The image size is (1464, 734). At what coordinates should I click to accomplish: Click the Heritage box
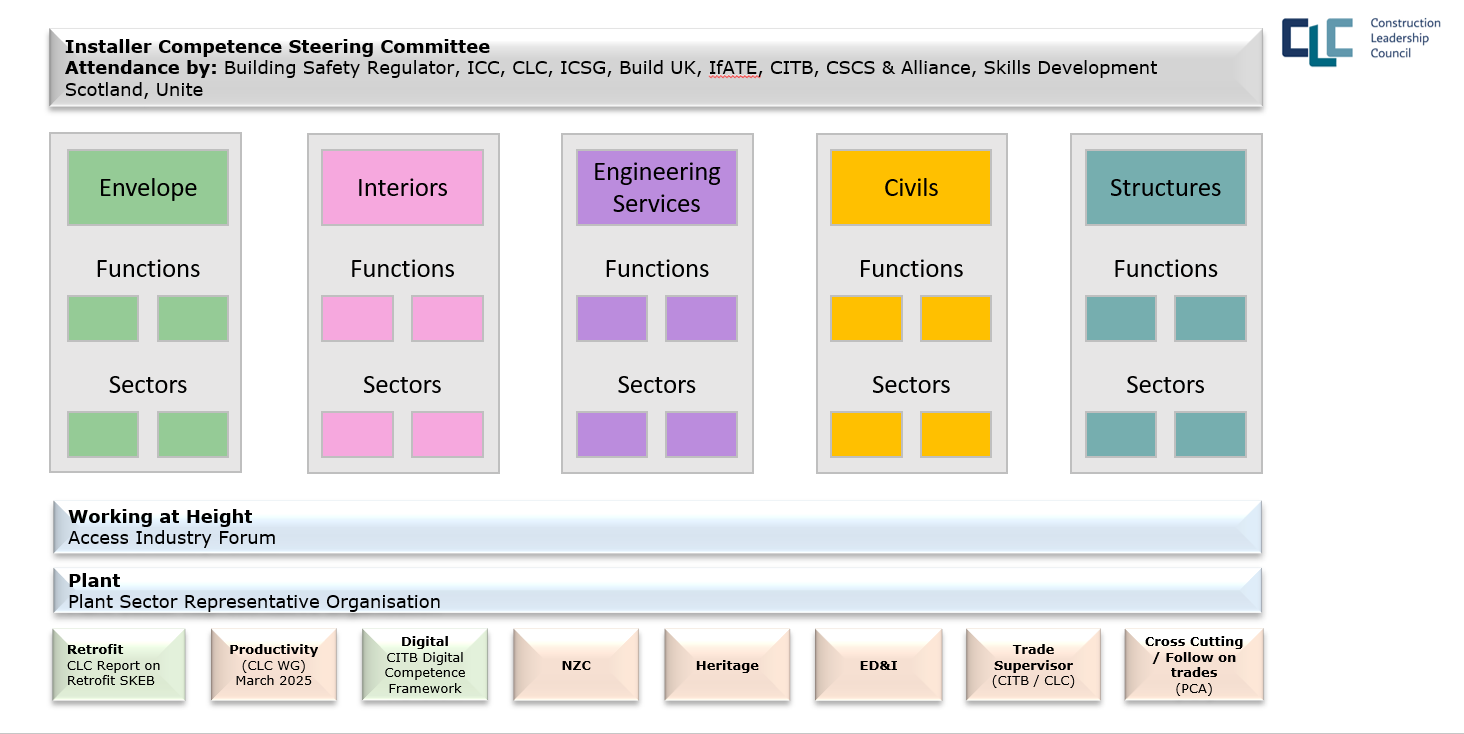click(x=727, y=665)
